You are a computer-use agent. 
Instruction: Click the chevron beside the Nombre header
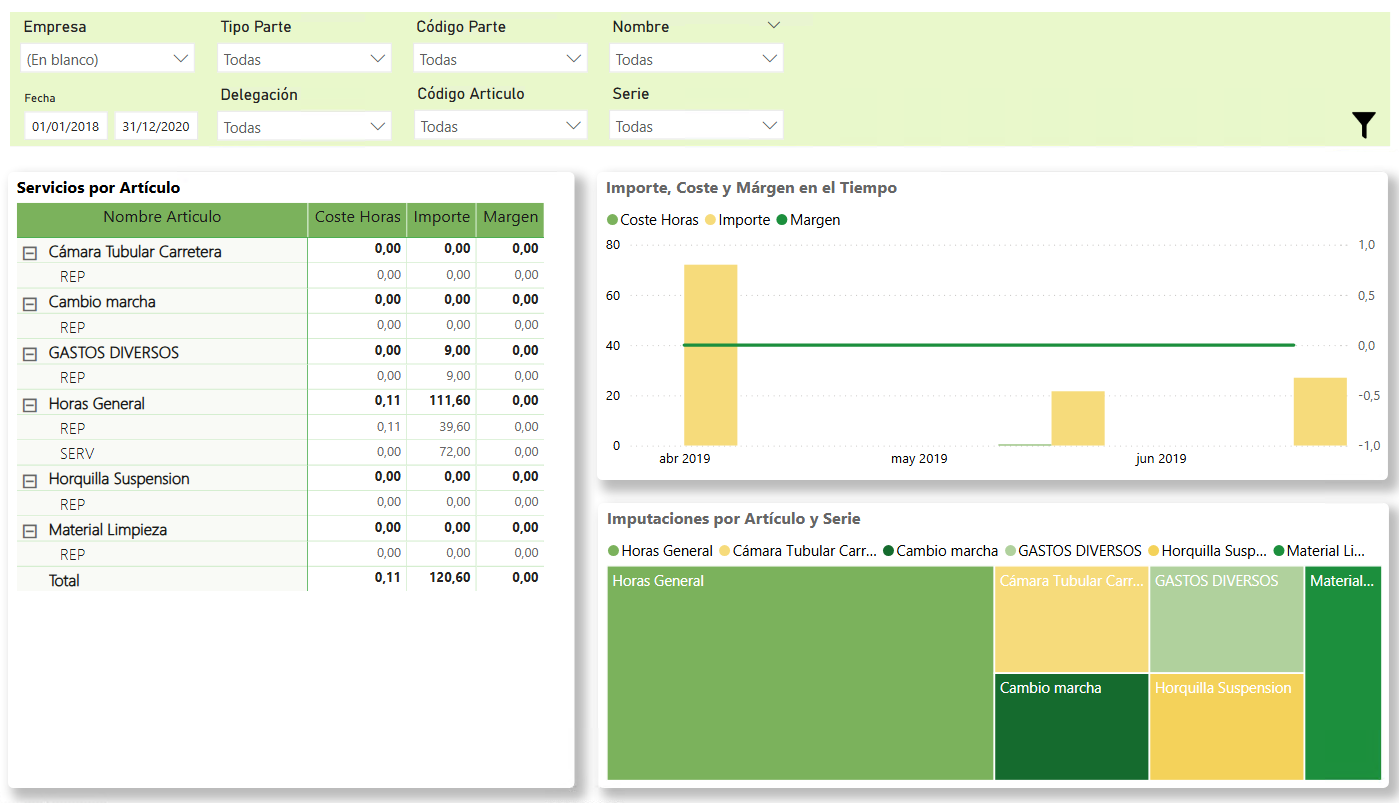coord(773,26)
